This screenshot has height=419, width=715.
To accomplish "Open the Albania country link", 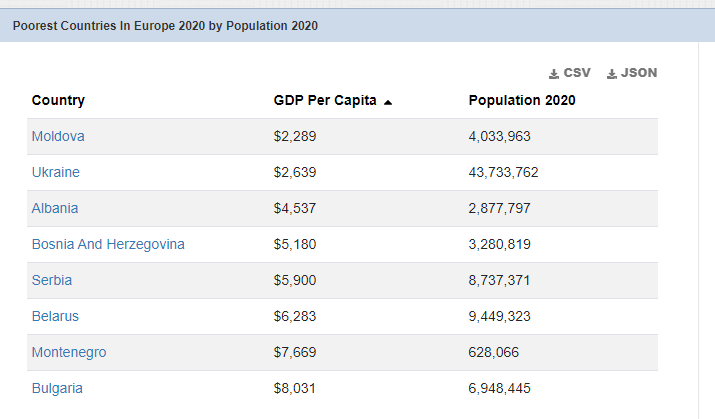I will click(55, 208).
